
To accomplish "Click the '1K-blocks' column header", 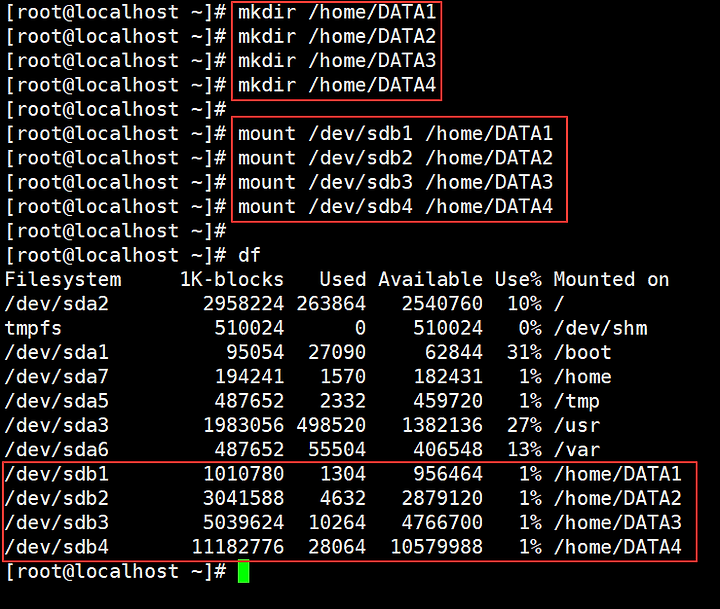I will point(232,280).
